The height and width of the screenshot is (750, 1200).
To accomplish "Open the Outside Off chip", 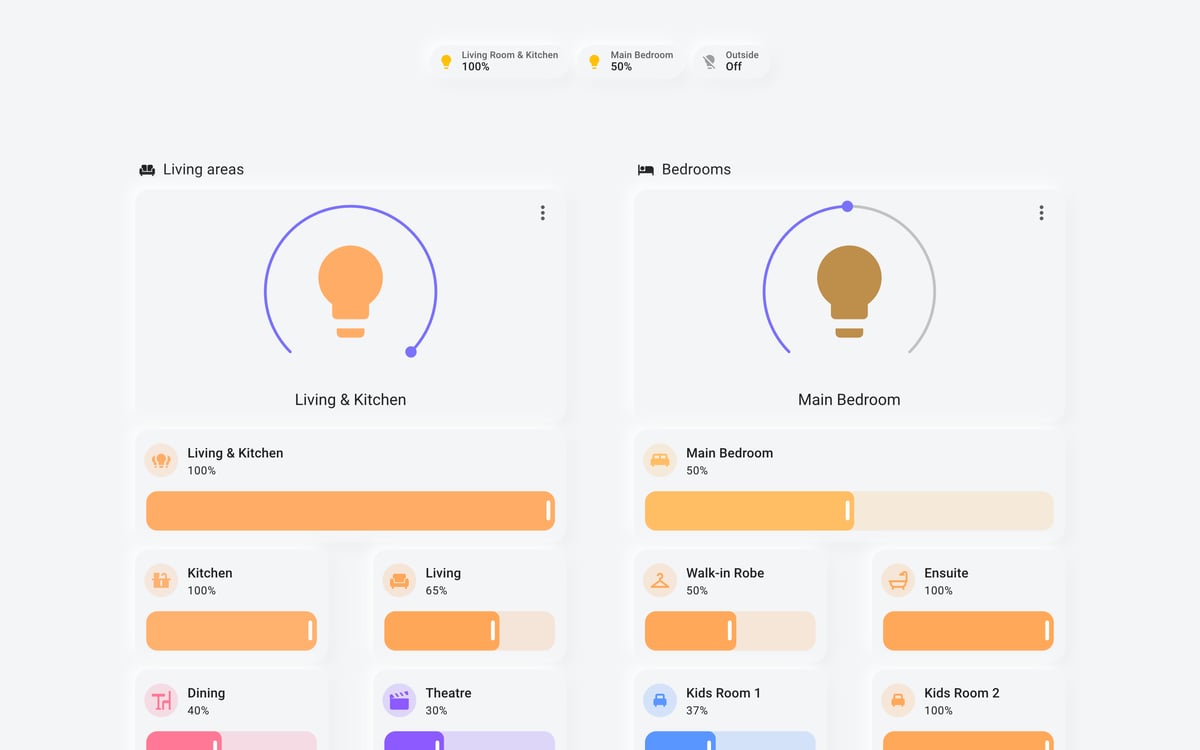I will 731,61.
